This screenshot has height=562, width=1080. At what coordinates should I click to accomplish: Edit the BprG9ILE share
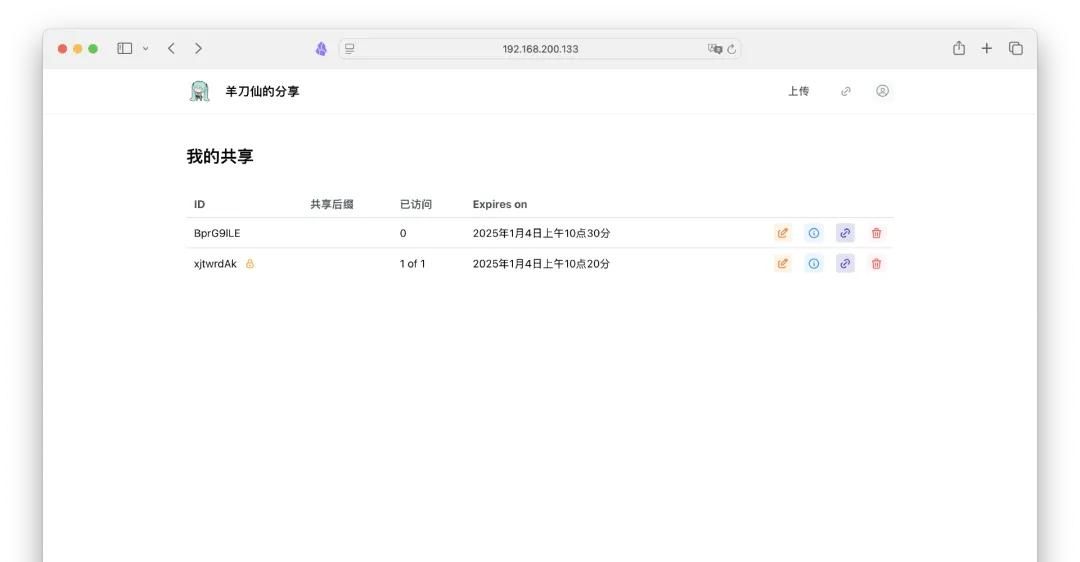coord(782,233)
